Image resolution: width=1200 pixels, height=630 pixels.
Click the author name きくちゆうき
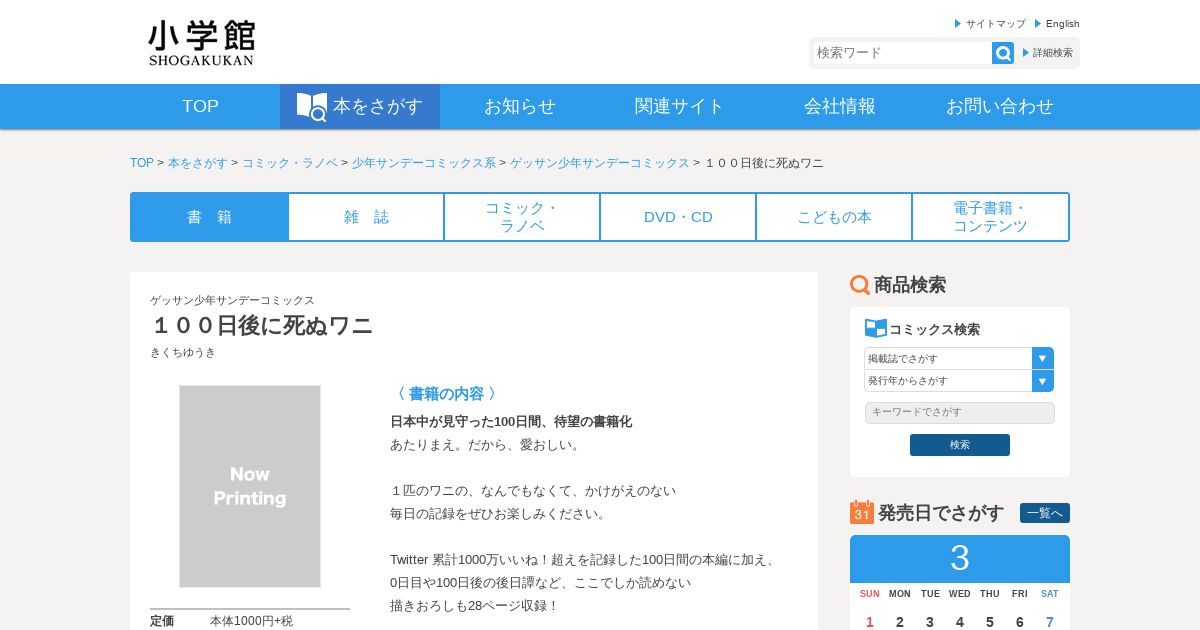(183, 353)
